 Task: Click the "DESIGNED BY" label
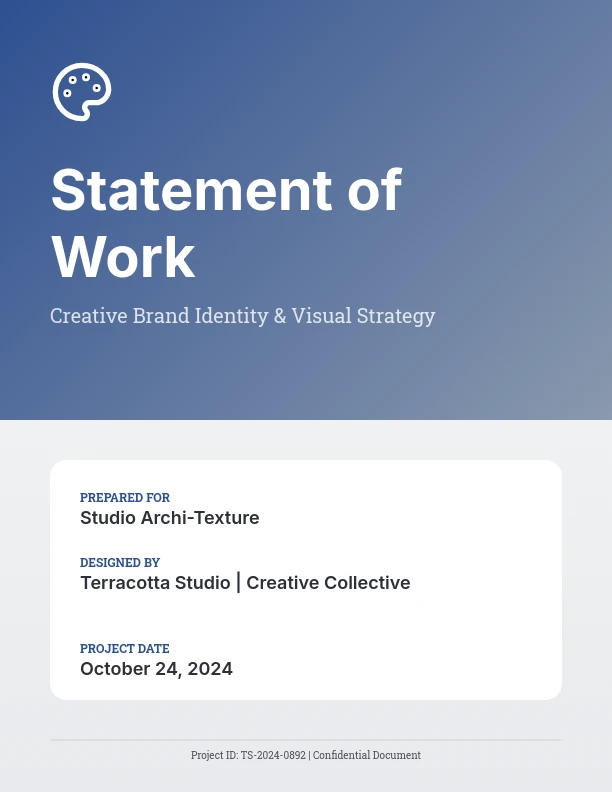coord(120,562)
